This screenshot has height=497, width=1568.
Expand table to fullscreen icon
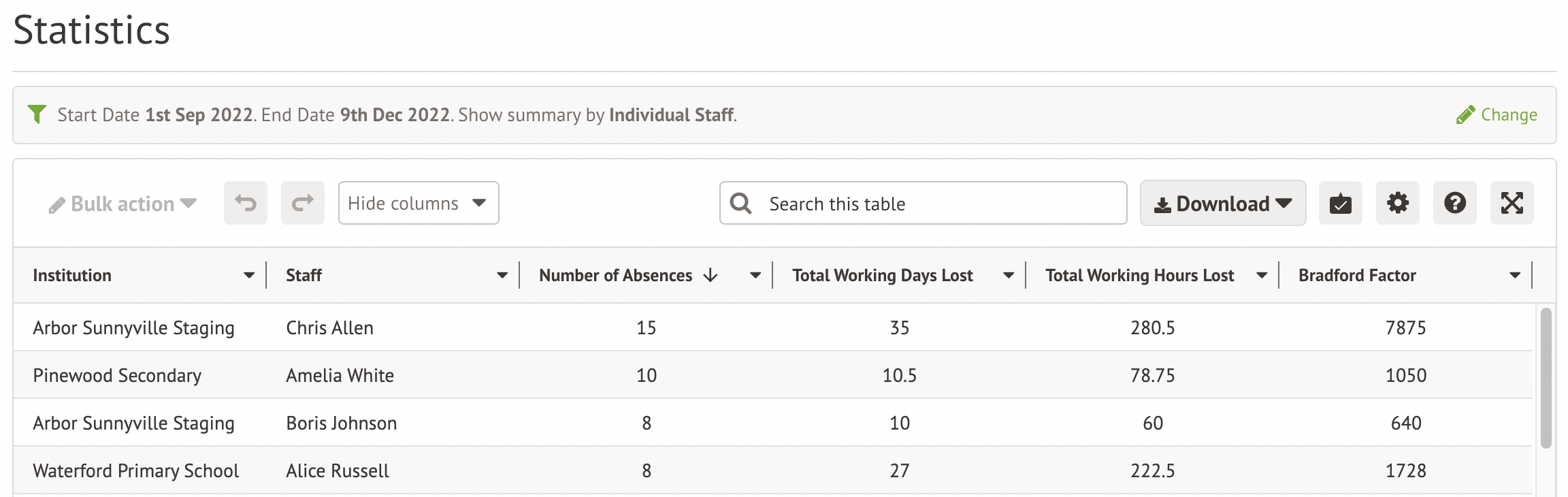(1512, 203)
